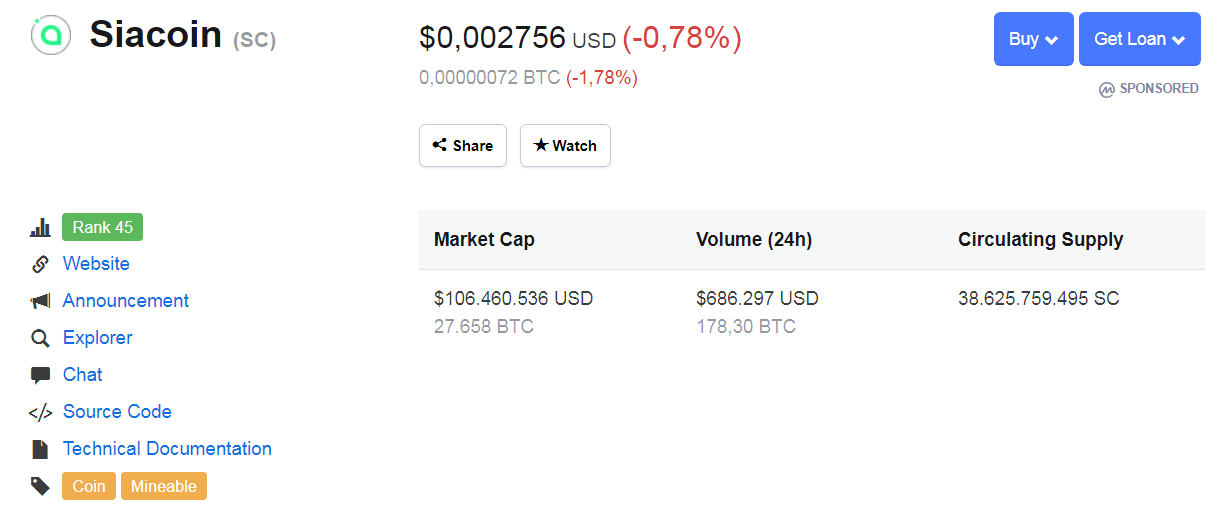Go to the Explorer link

[97, 338]
